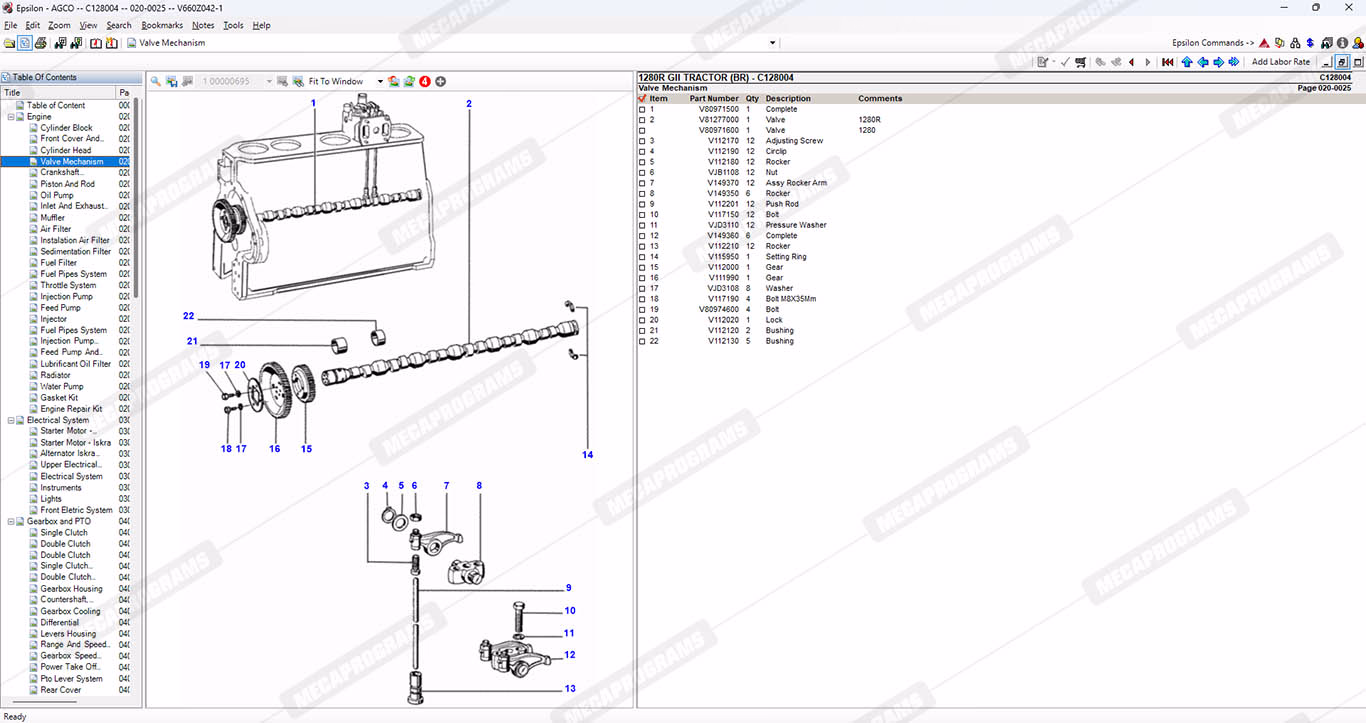Screen dimensions: 1366x723
Task: Tick the checkbox for item 3 Adjusting Screw
Action: pyautogui.click(x=642, y=141)
